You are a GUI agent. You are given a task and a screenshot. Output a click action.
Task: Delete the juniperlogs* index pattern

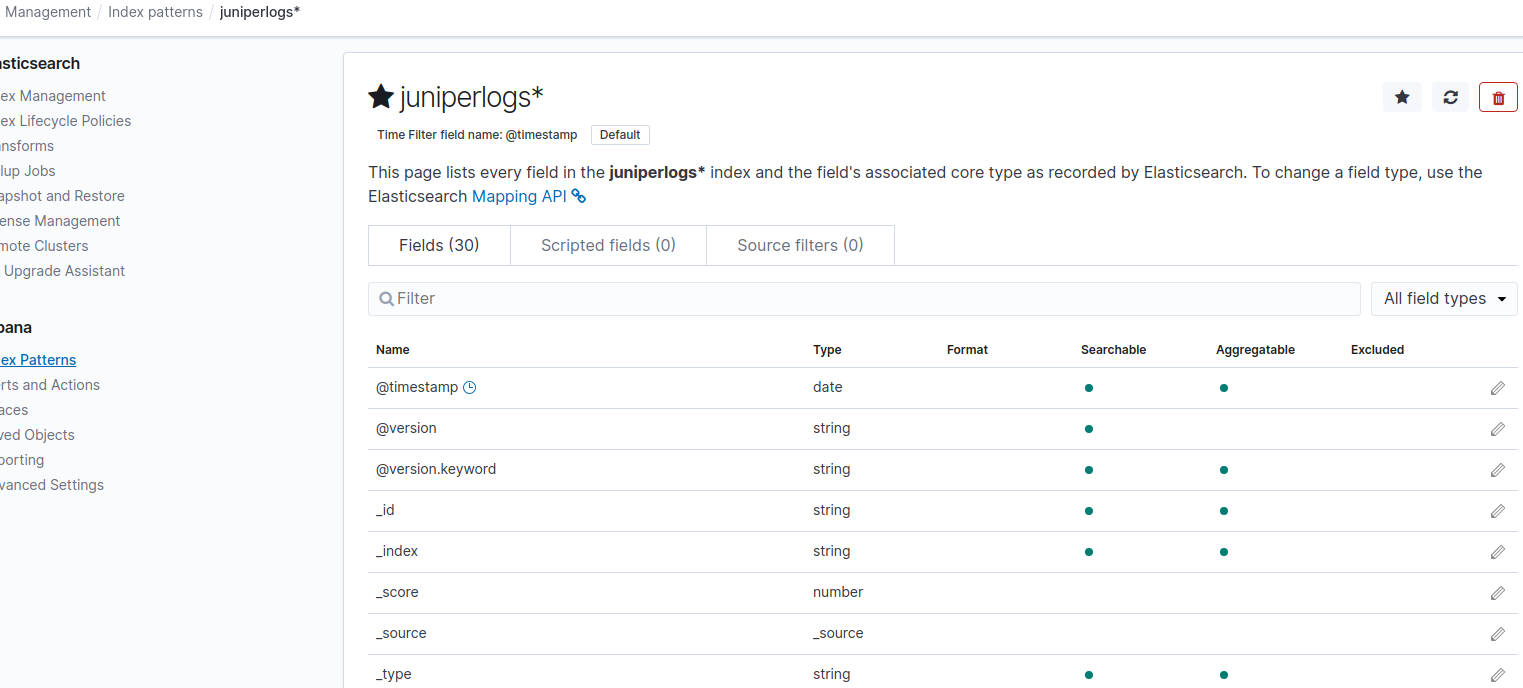[1498, 97]
